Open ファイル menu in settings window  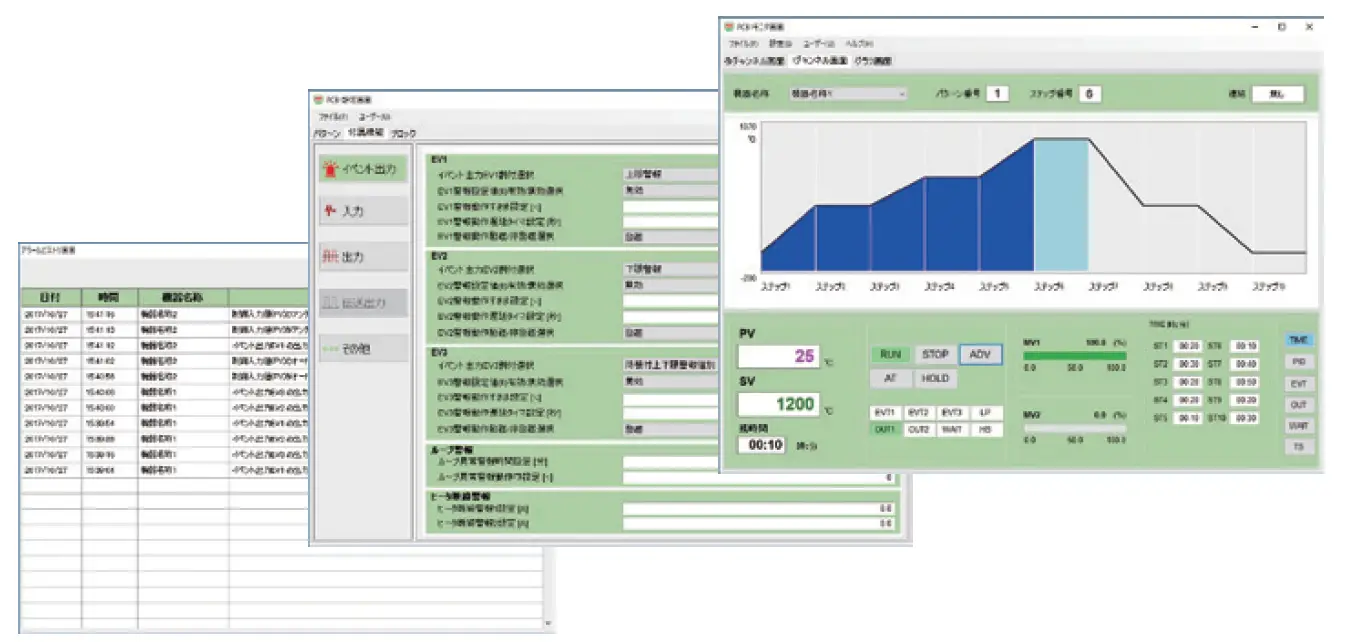331,117
